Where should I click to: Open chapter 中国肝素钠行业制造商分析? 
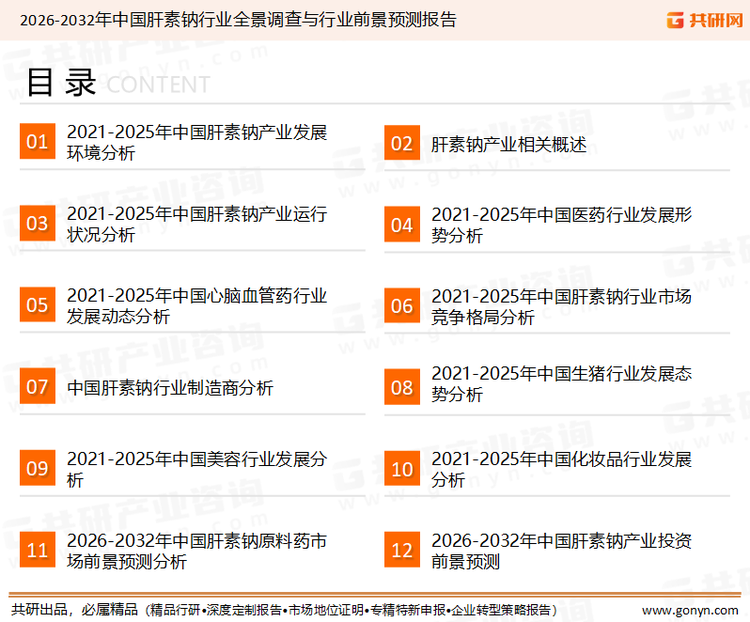tap(170, 388)
